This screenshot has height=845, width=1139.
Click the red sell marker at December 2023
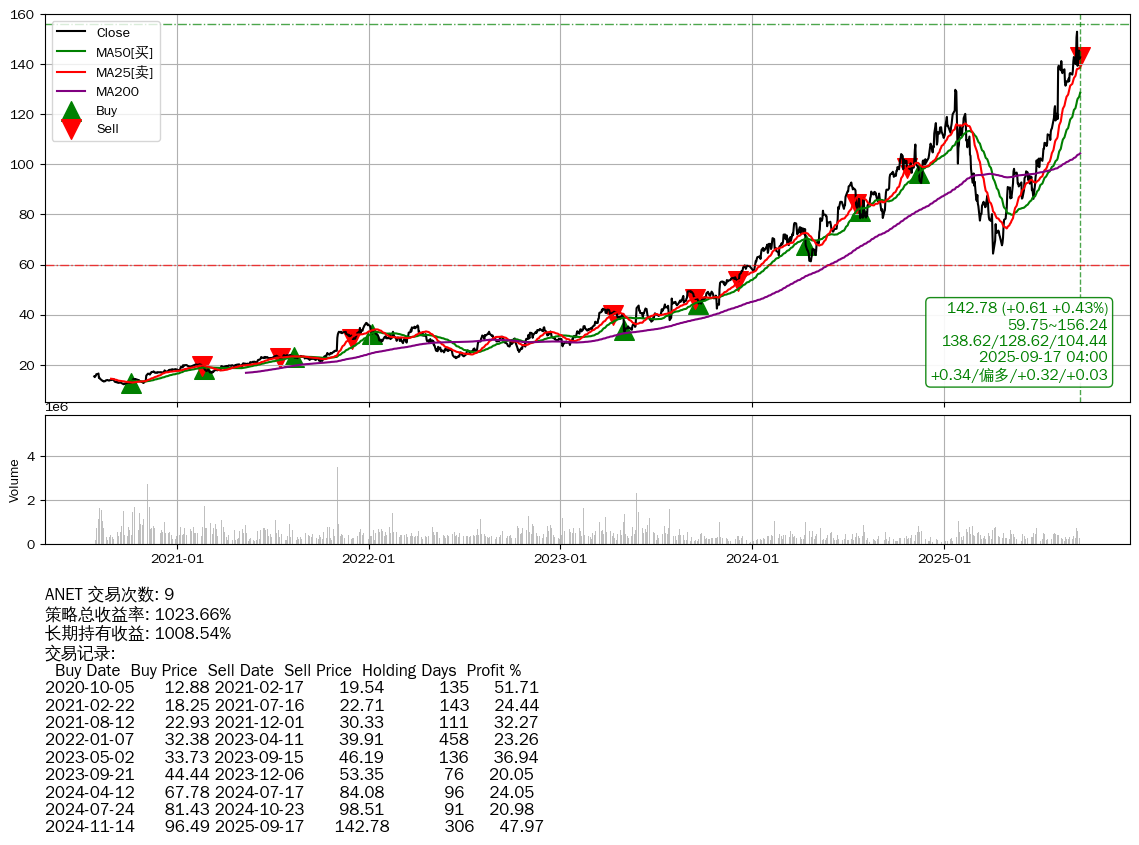point(738,280)
